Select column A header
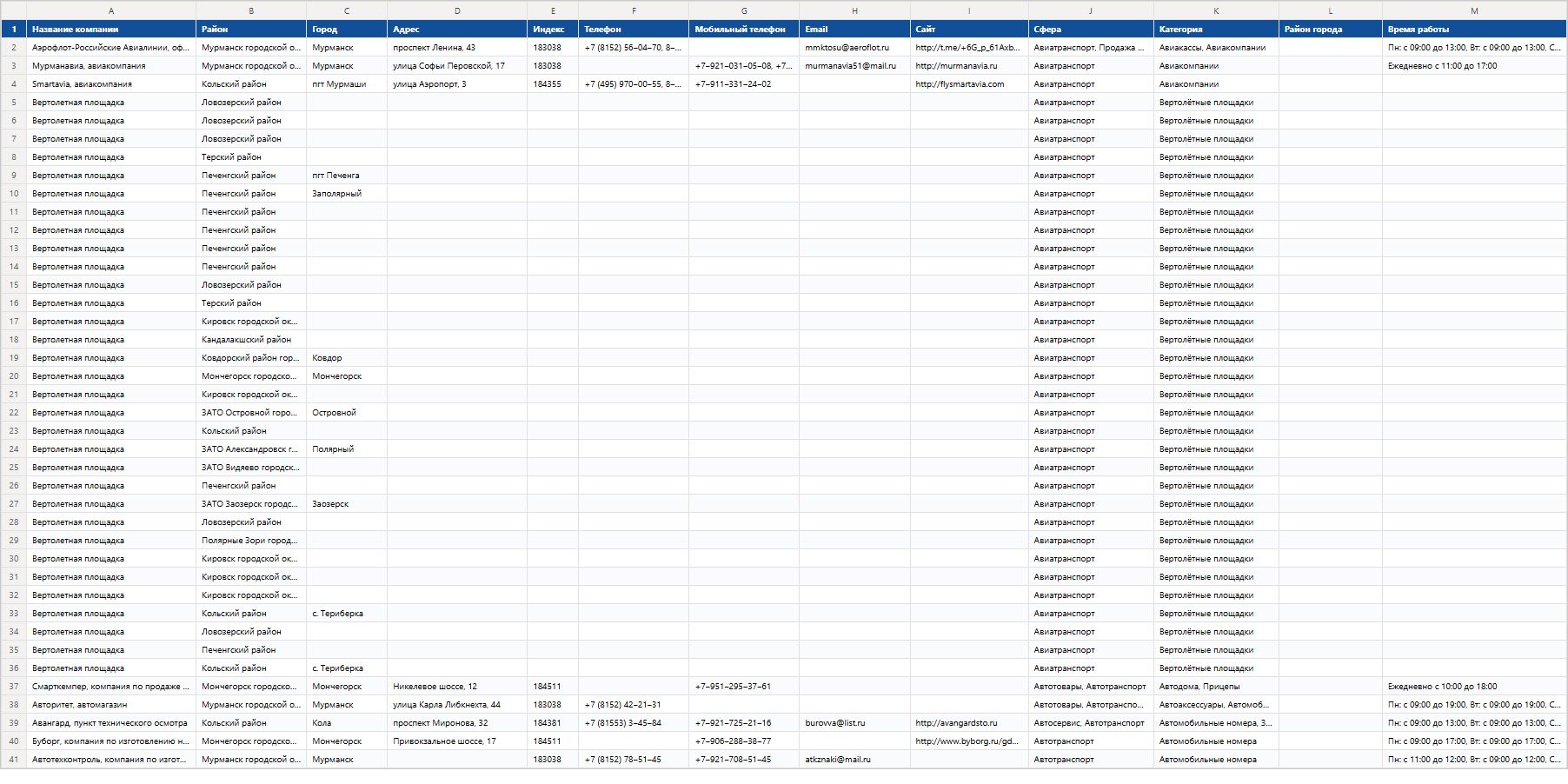1568x784 pixels. coord(111,10)
